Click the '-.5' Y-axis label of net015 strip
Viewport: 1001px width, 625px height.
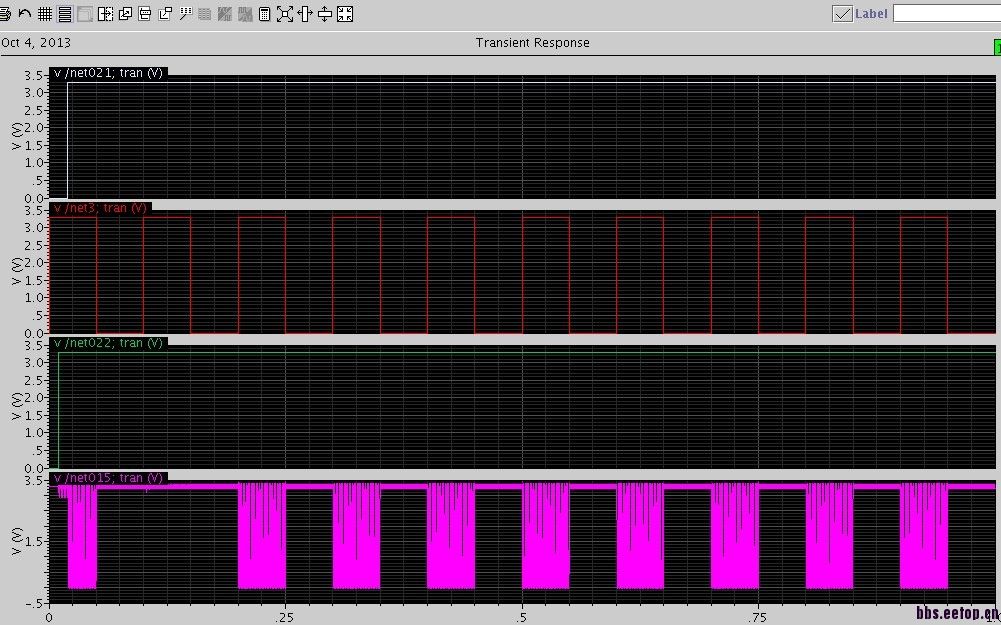click(x=34, y=603)
